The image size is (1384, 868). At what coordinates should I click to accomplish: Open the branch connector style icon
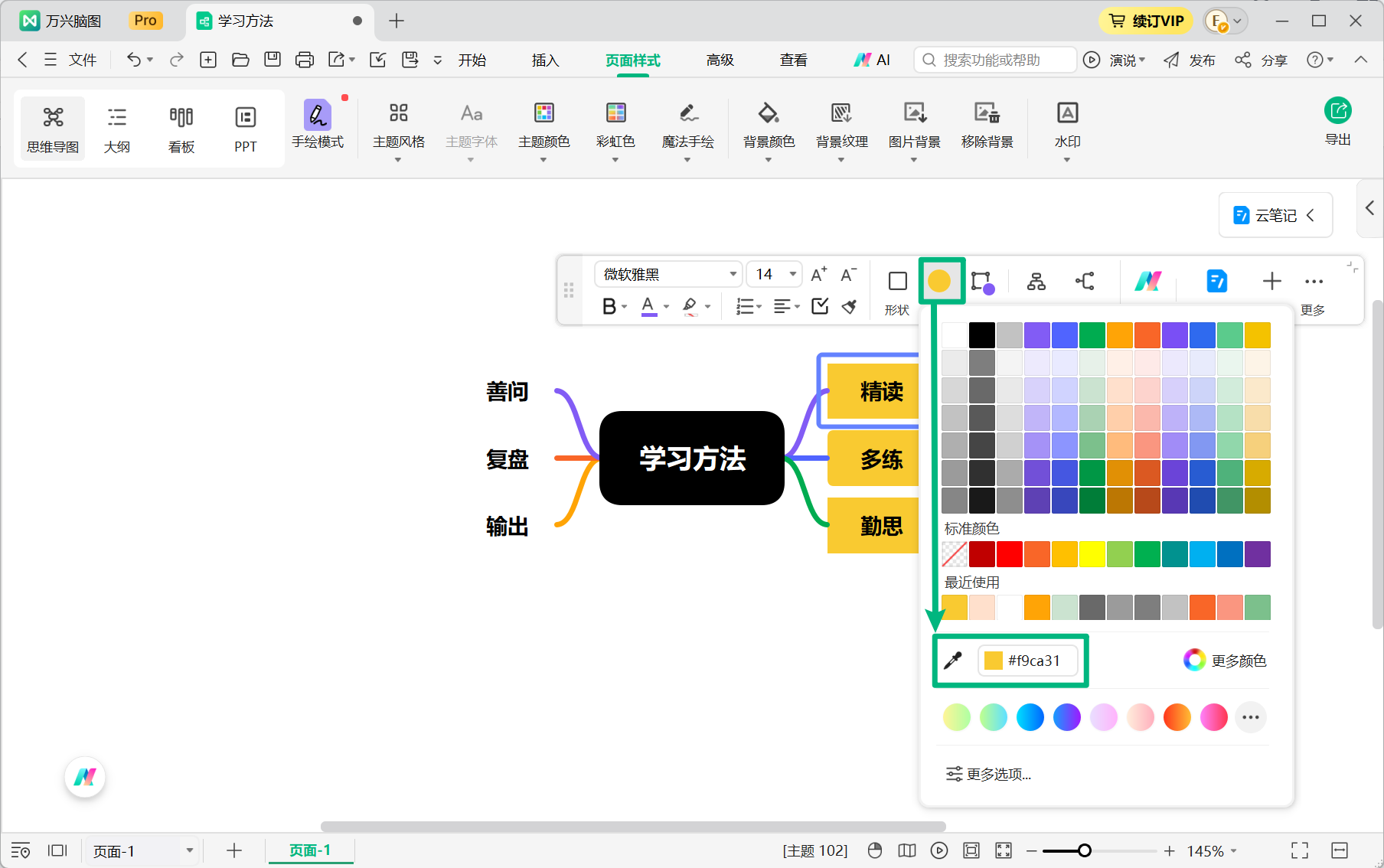(x=1085, y=282)
